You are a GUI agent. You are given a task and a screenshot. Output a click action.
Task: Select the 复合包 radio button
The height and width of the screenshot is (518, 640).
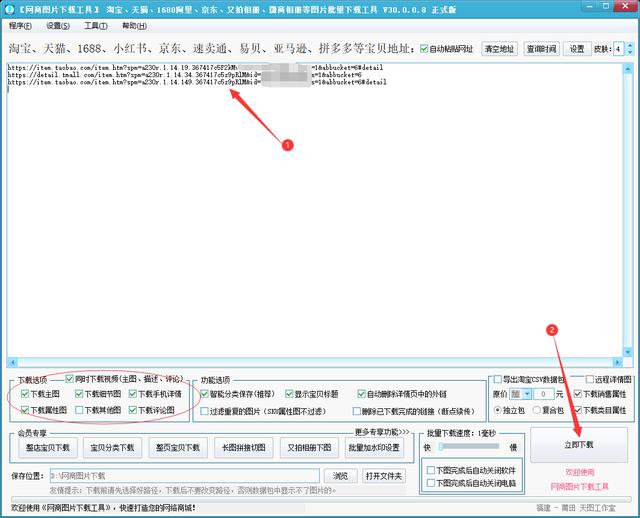537,410
